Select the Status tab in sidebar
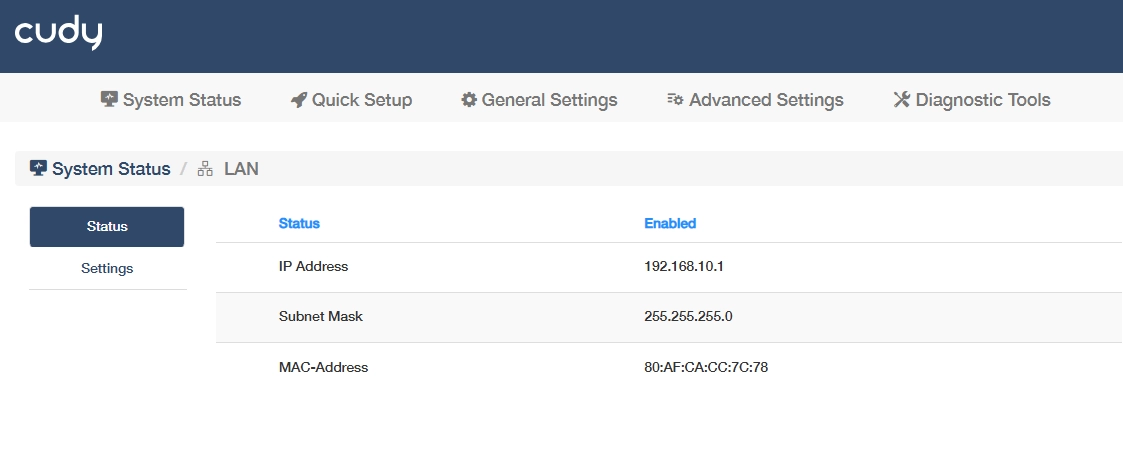This screenshot has height=451, width=1123. 107,226
